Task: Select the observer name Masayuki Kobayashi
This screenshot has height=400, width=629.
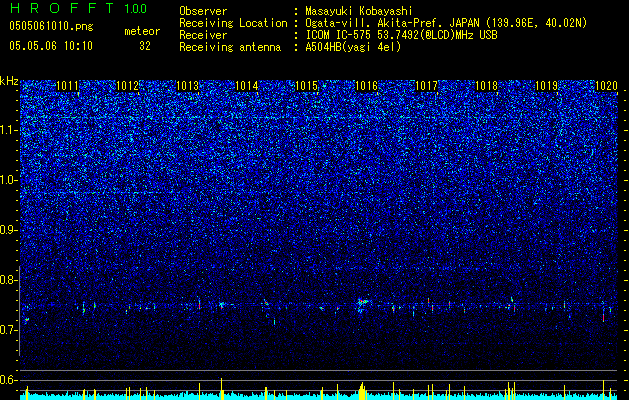Action: (359, 11)
